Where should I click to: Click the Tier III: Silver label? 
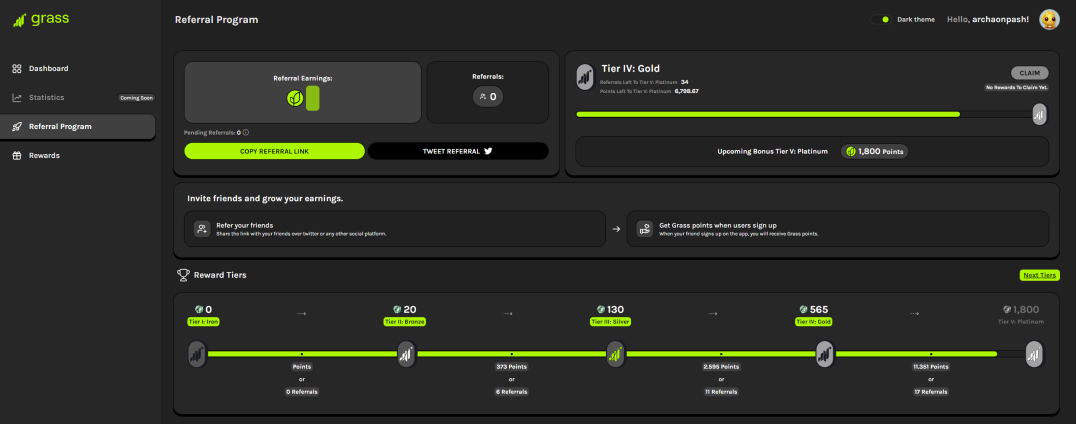point(610,321)
